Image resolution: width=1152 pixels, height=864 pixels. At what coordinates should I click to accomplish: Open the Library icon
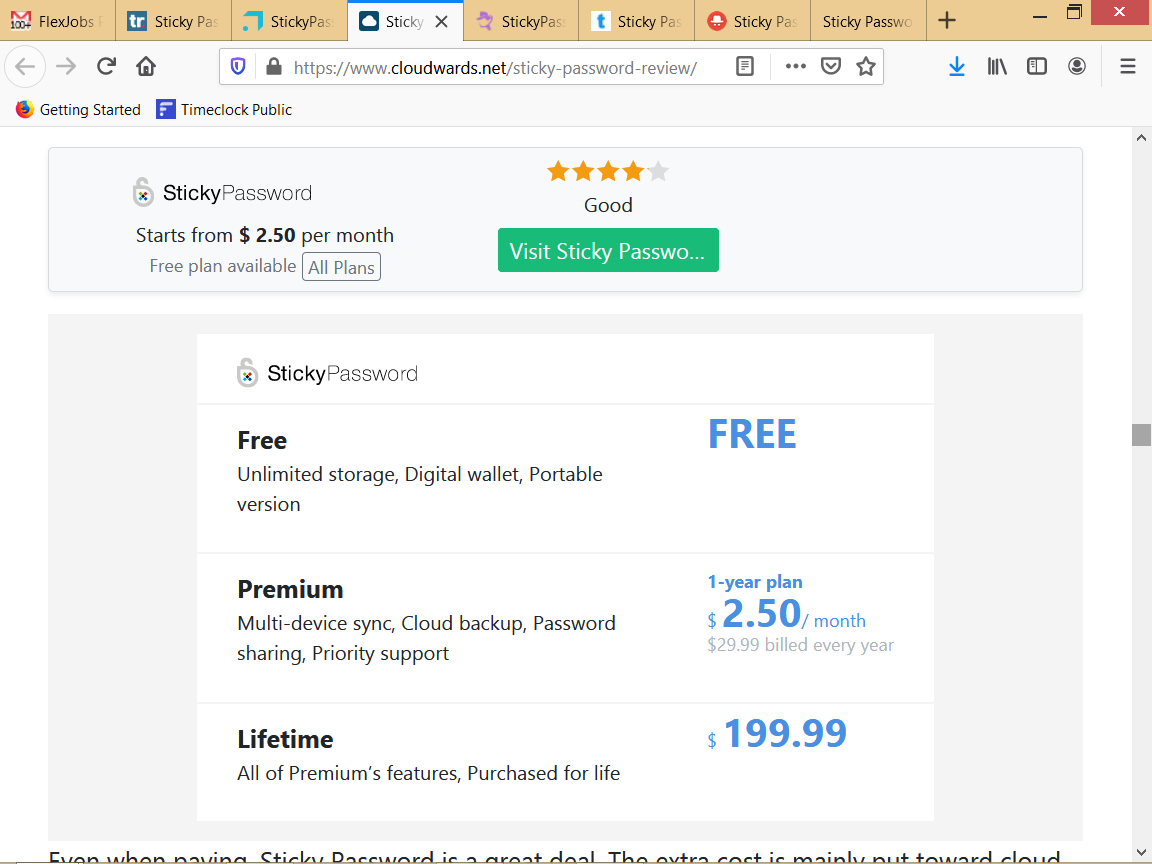pyautogui.click(x=997, y=67)
